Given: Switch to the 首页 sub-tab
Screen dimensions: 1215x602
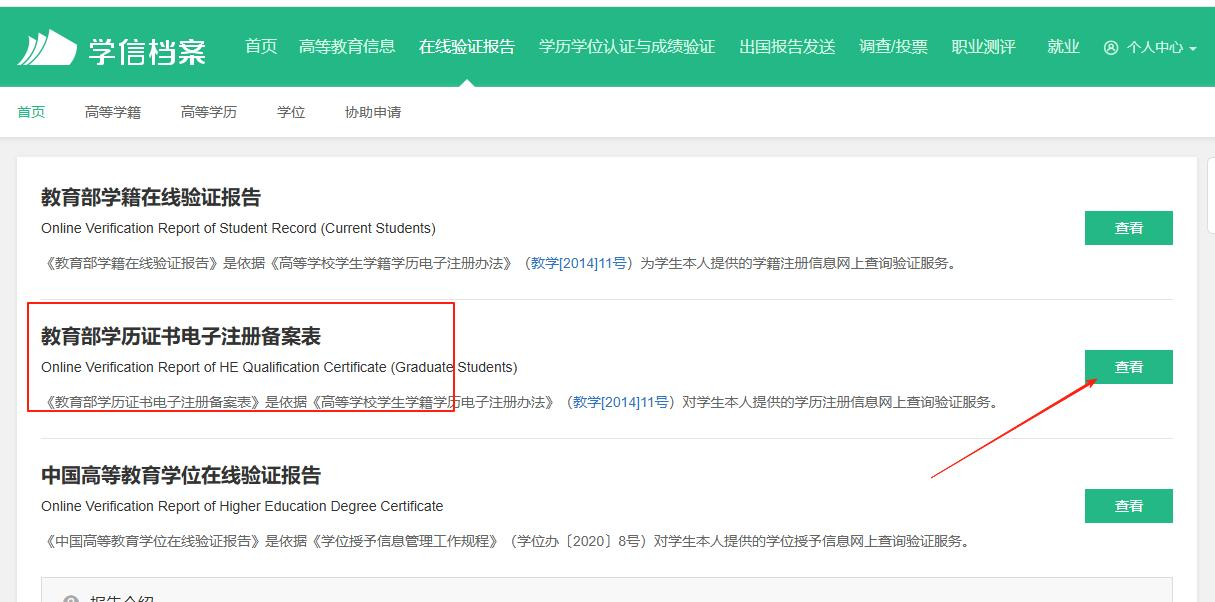Looking at the screenshot, I should tap(31, 112).
